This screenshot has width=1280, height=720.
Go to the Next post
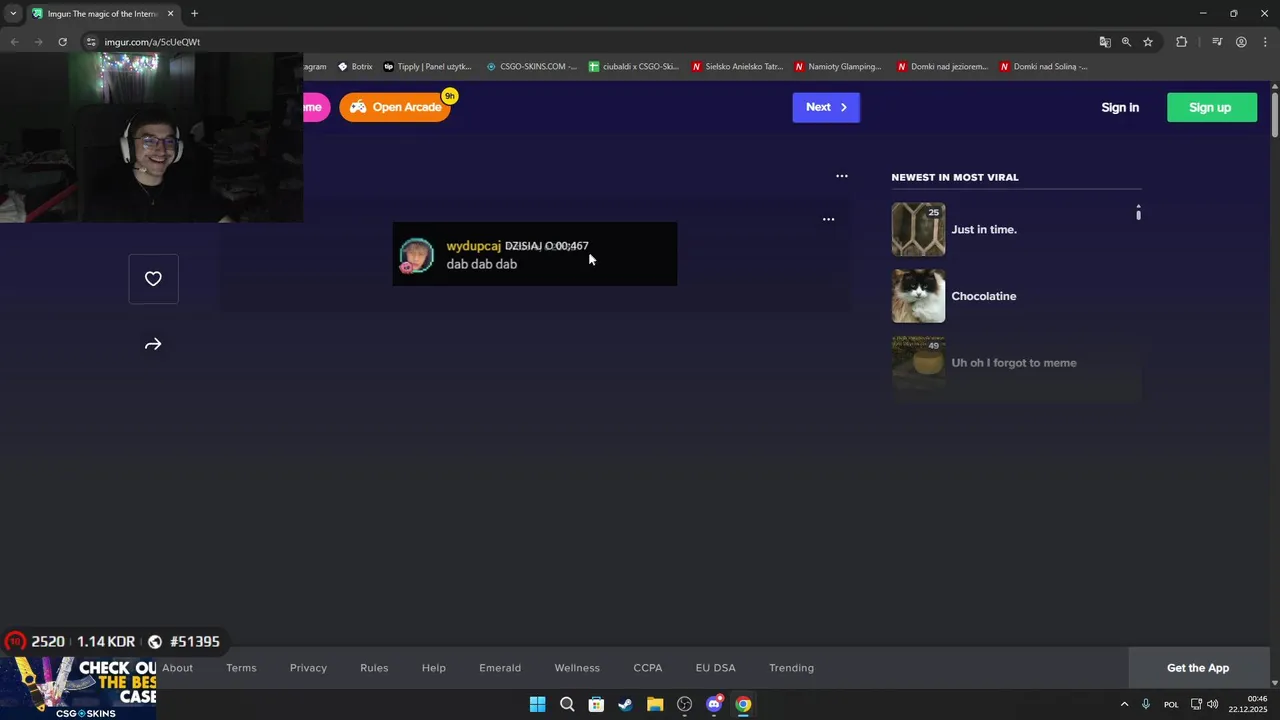(x=826, y=107)
